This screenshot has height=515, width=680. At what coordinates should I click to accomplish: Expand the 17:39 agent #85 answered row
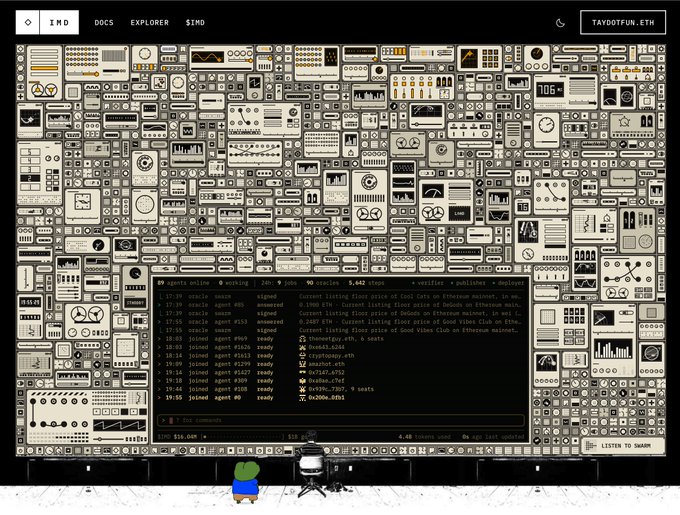point(341,305)
